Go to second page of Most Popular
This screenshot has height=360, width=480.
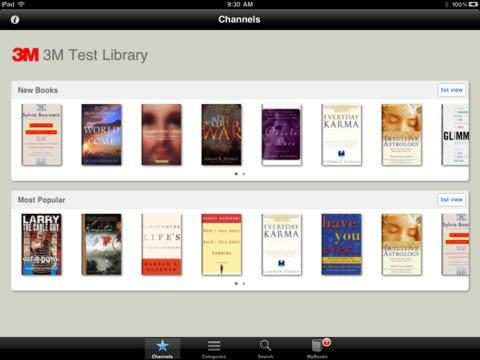pos(244,284)
